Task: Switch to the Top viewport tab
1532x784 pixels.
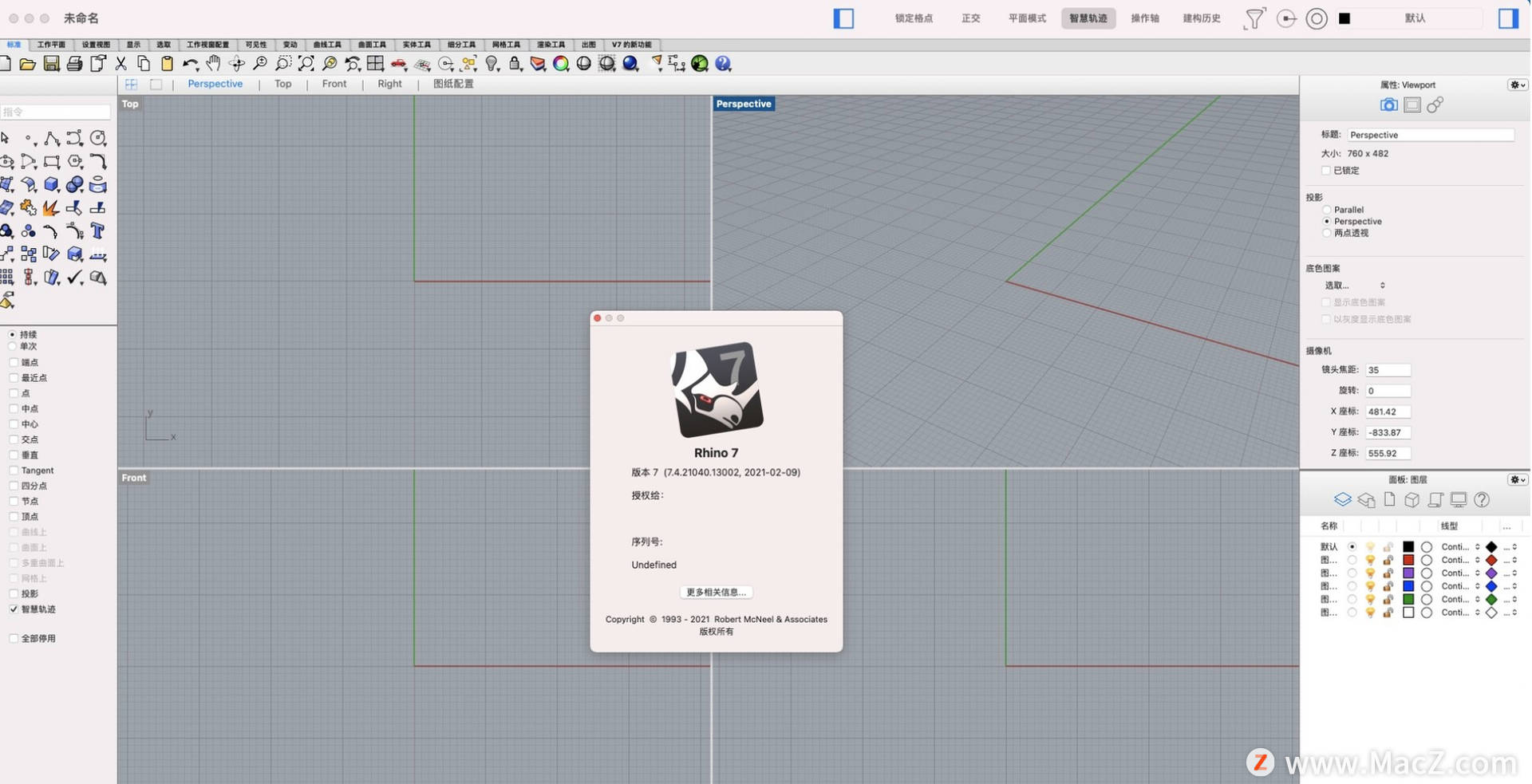Action: pyautogui.click(x=283, y=84)
